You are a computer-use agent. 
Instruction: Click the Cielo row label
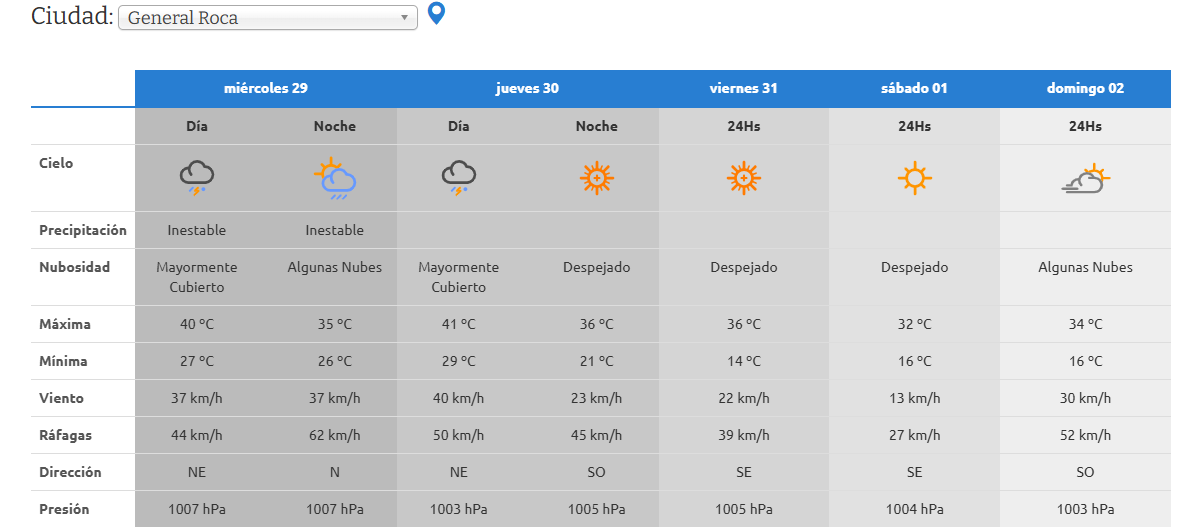pos(56,163)
